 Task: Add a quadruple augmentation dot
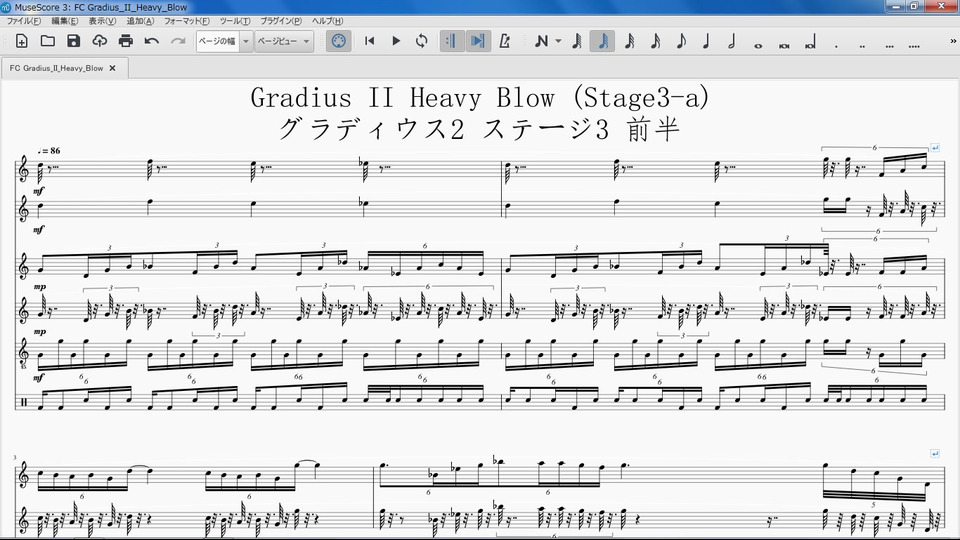point(914,45)
